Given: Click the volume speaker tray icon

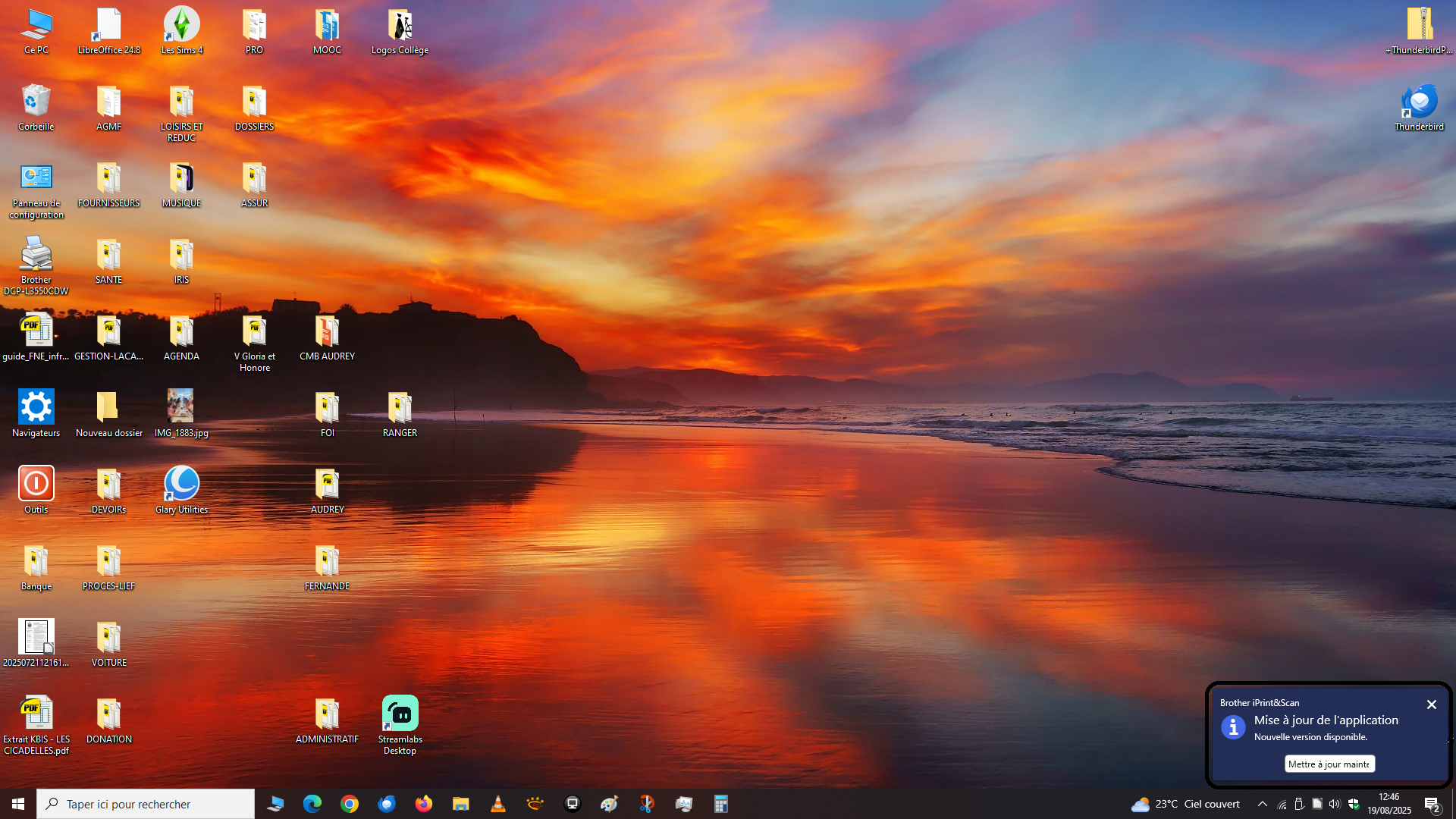Looking at the screenshot, I should coord(1335,804).
